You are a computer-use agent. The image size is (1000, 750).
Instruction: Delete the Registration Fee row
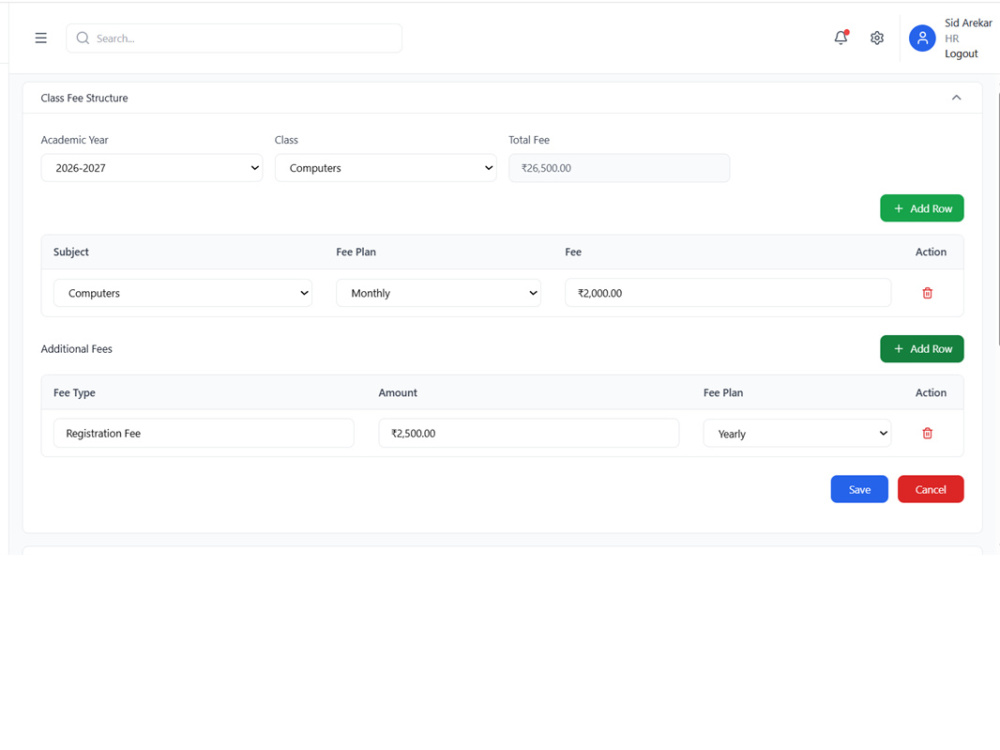[x=927, y=434]
